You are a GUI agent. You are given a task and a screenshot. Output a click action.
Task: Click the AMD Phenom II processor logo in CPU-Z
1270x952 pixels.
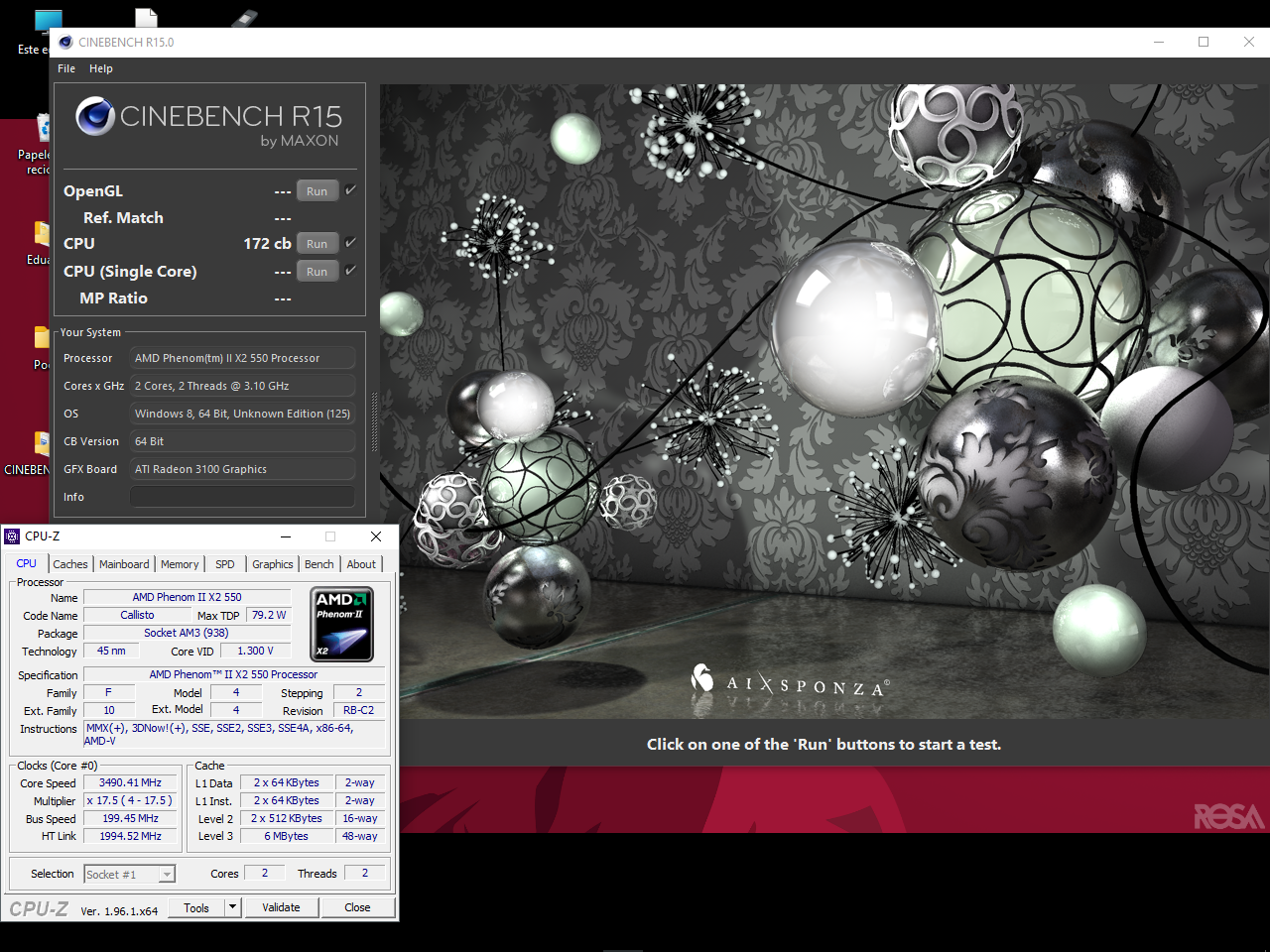[342, 625]
